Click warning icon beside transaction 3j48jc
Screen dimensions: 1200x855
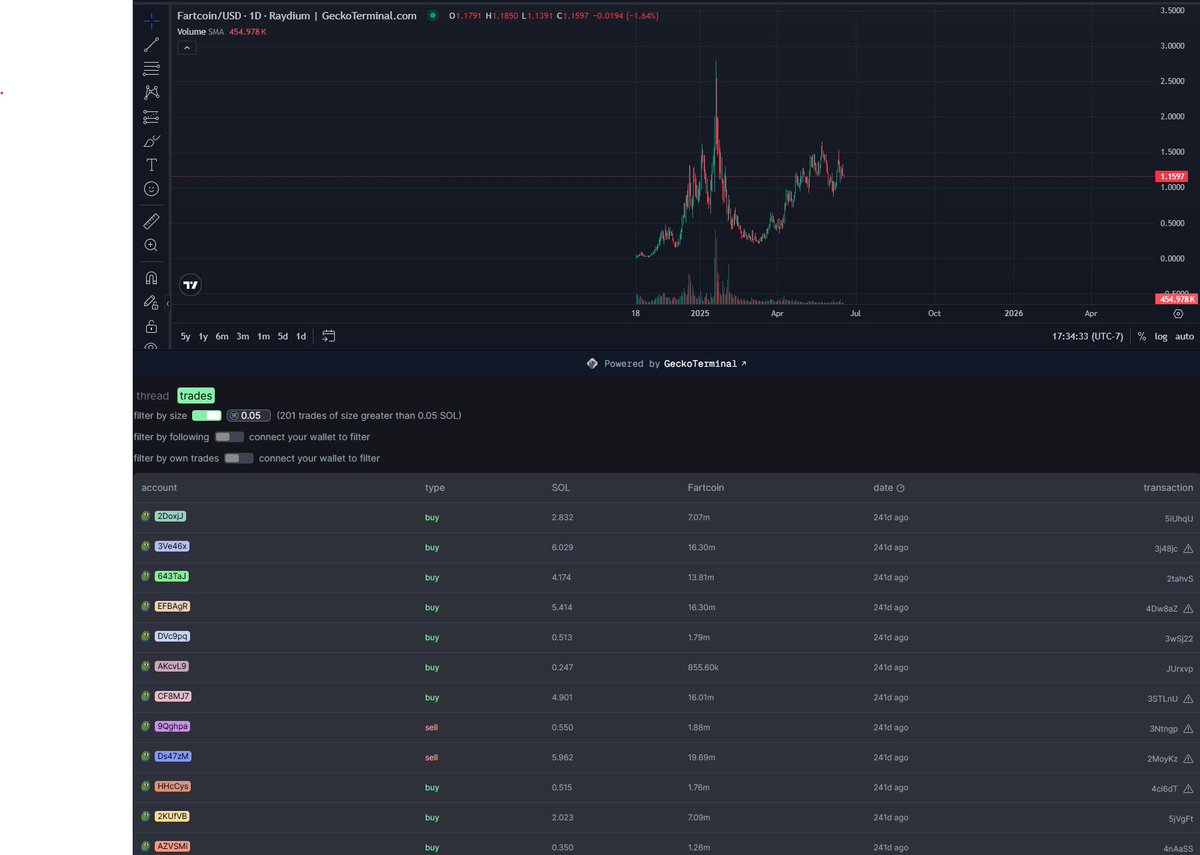pyautogui.click(x=1188, y=548)
